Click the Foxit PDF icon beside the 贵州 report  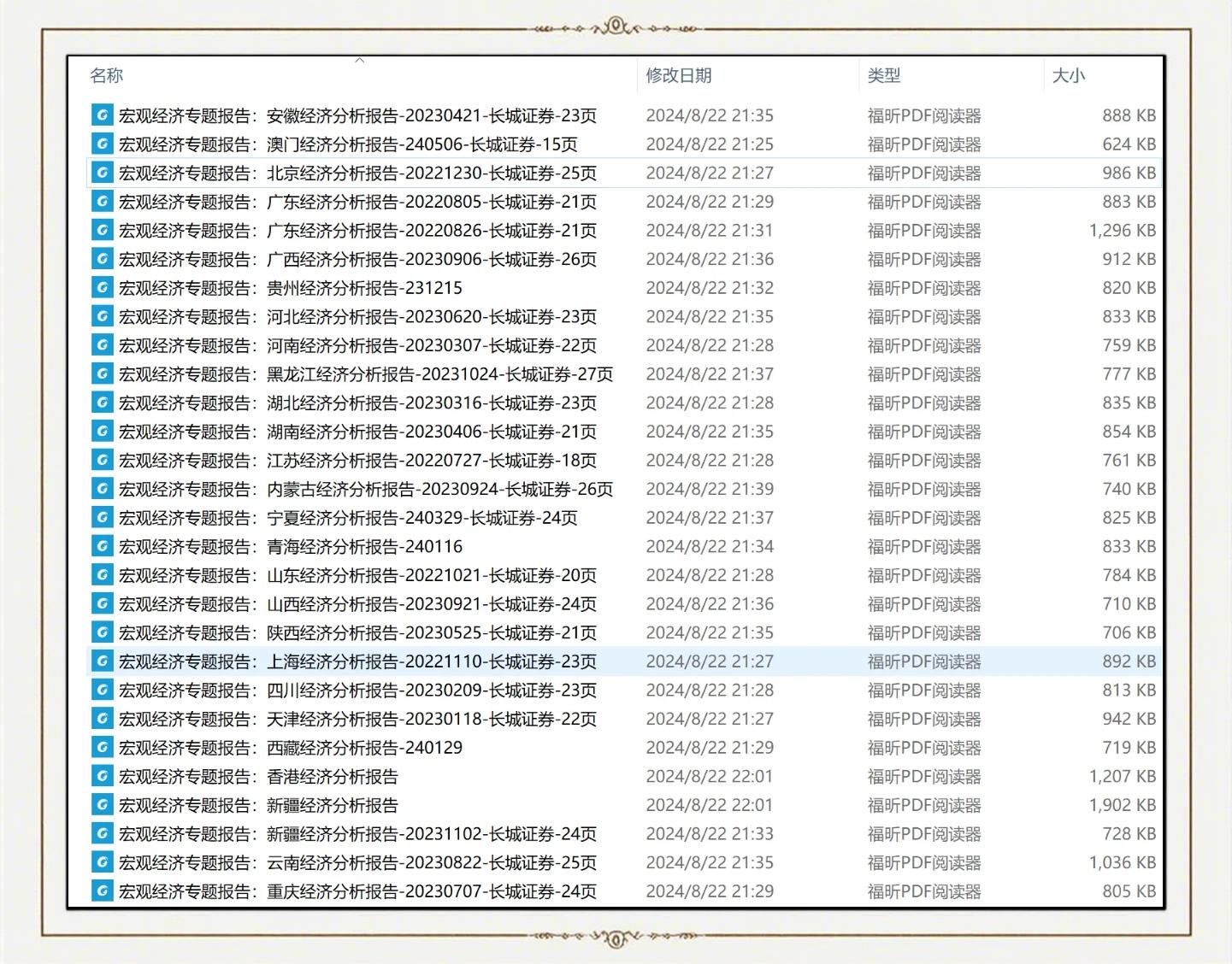pos(102,288)
